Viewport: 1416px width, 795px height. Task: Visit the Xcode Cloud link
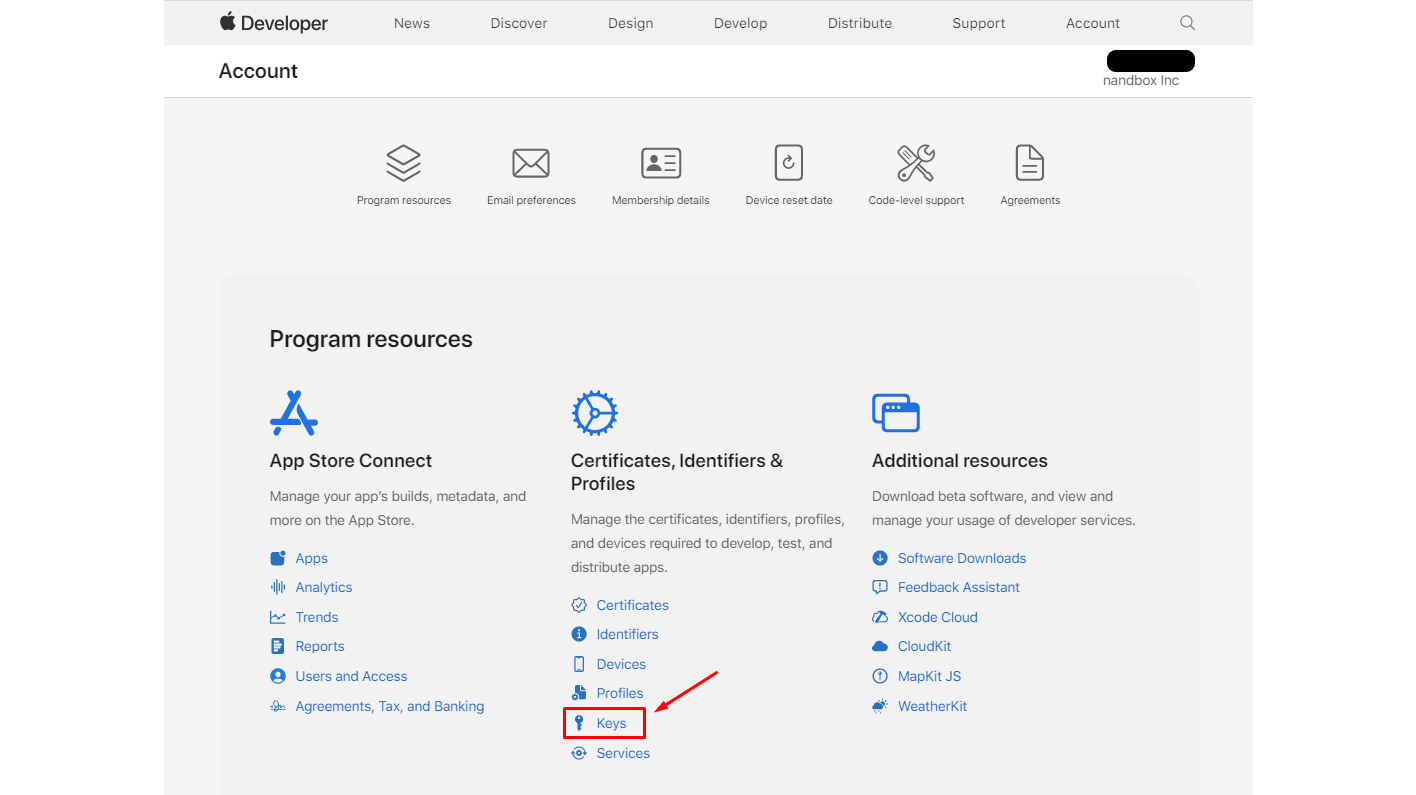(936, 617)
